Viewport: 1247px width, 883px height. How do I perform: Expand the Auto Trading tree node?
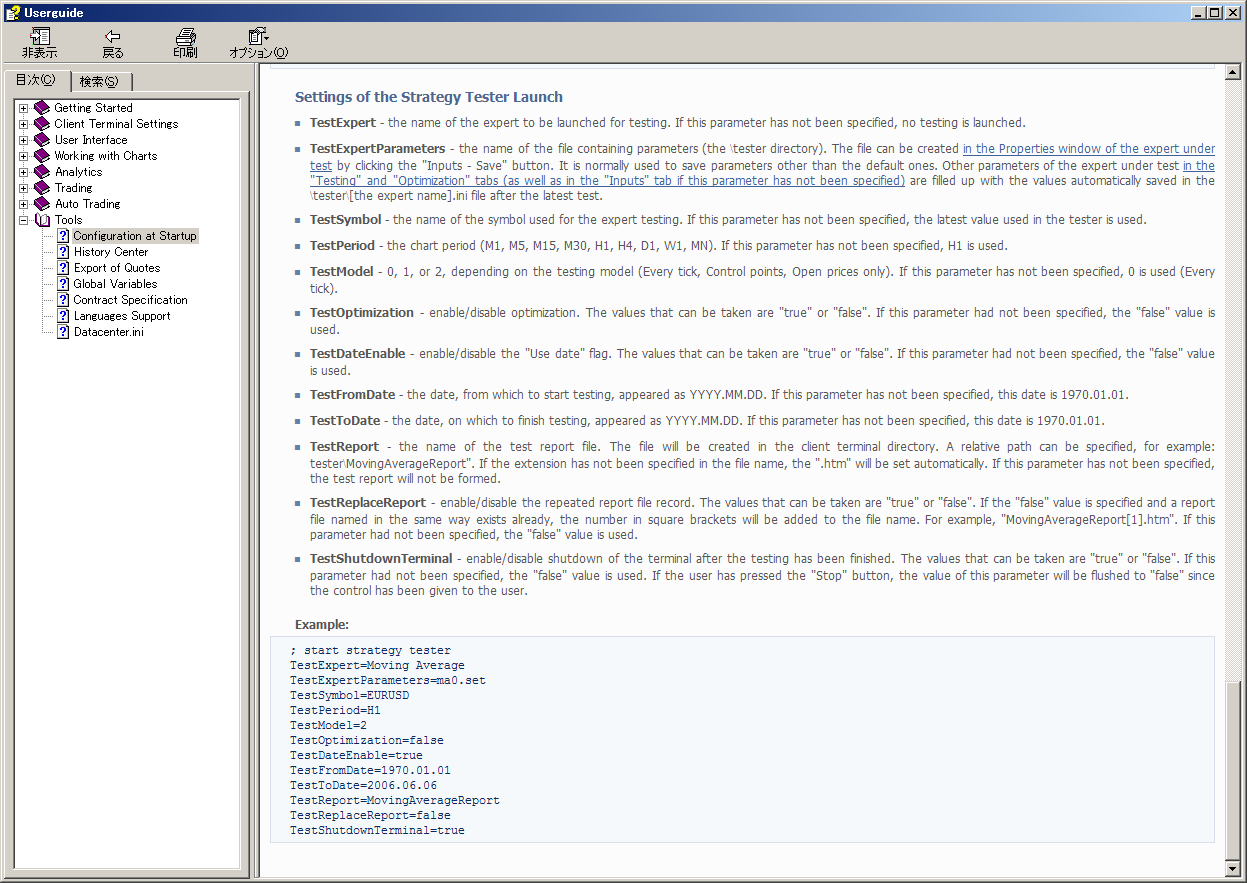coord(24,204)
